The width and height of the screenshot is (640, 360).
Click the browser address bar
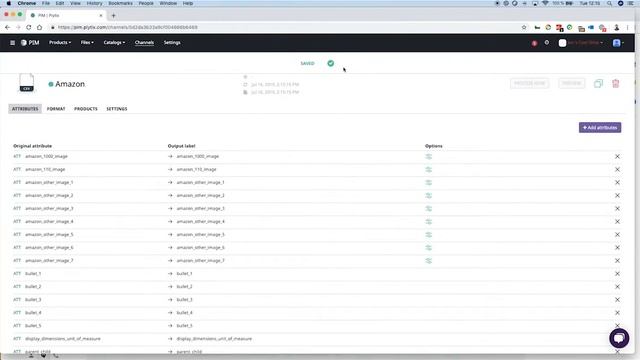[286, 27]
